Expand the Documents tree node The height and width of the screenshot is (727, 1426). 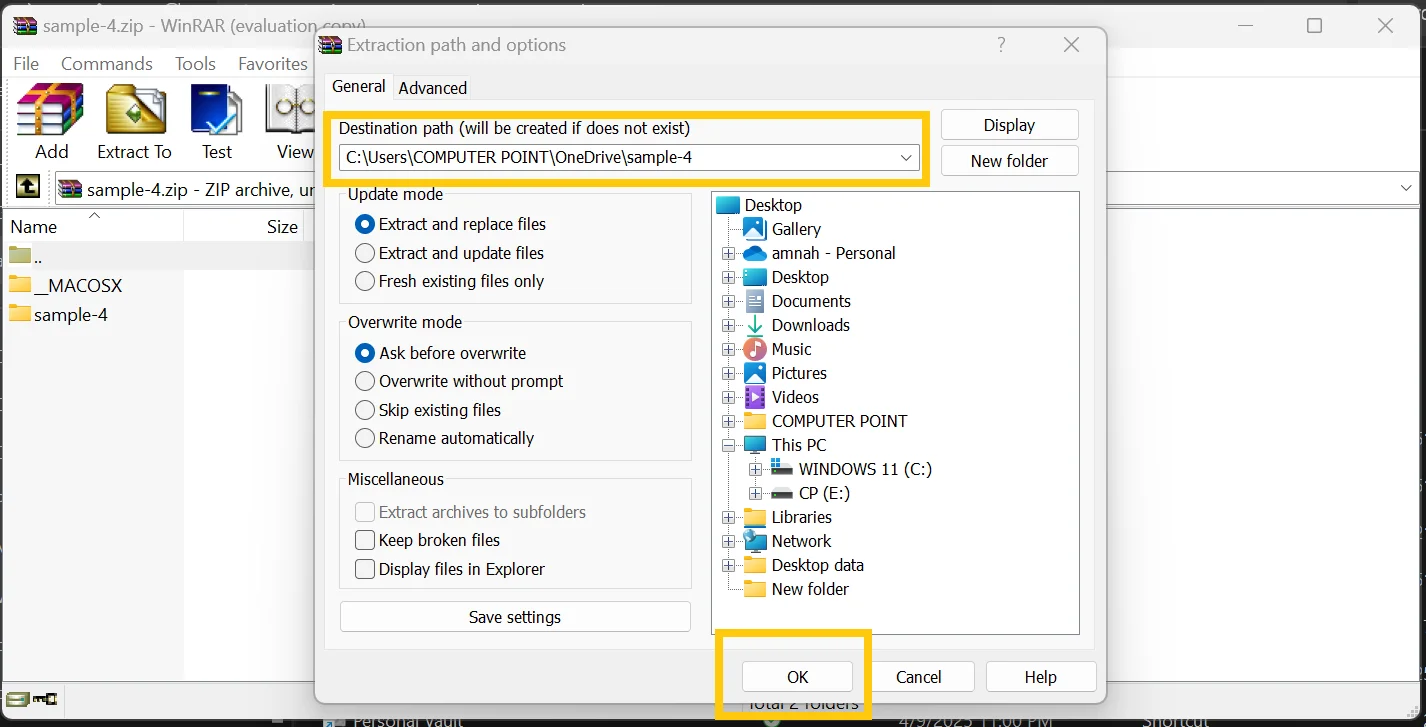pyautogui.click(x=728, y=301)
